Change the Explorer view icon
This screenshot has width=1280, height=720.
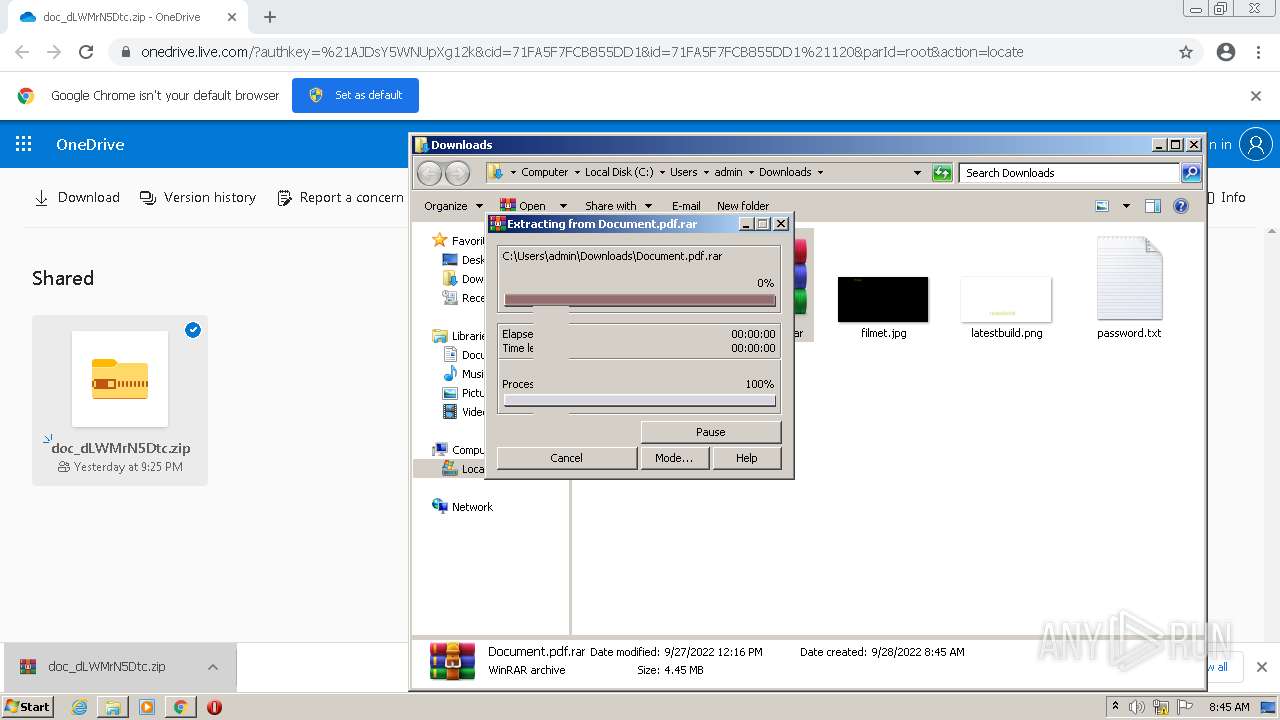(1102, 206)
